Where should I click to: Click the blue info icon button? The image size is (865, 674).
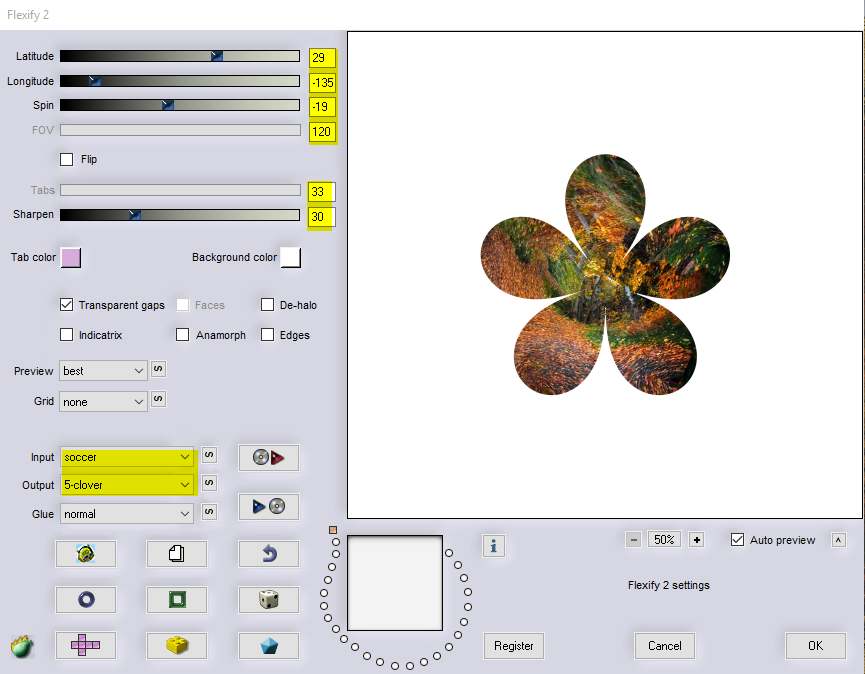point(494,546)
